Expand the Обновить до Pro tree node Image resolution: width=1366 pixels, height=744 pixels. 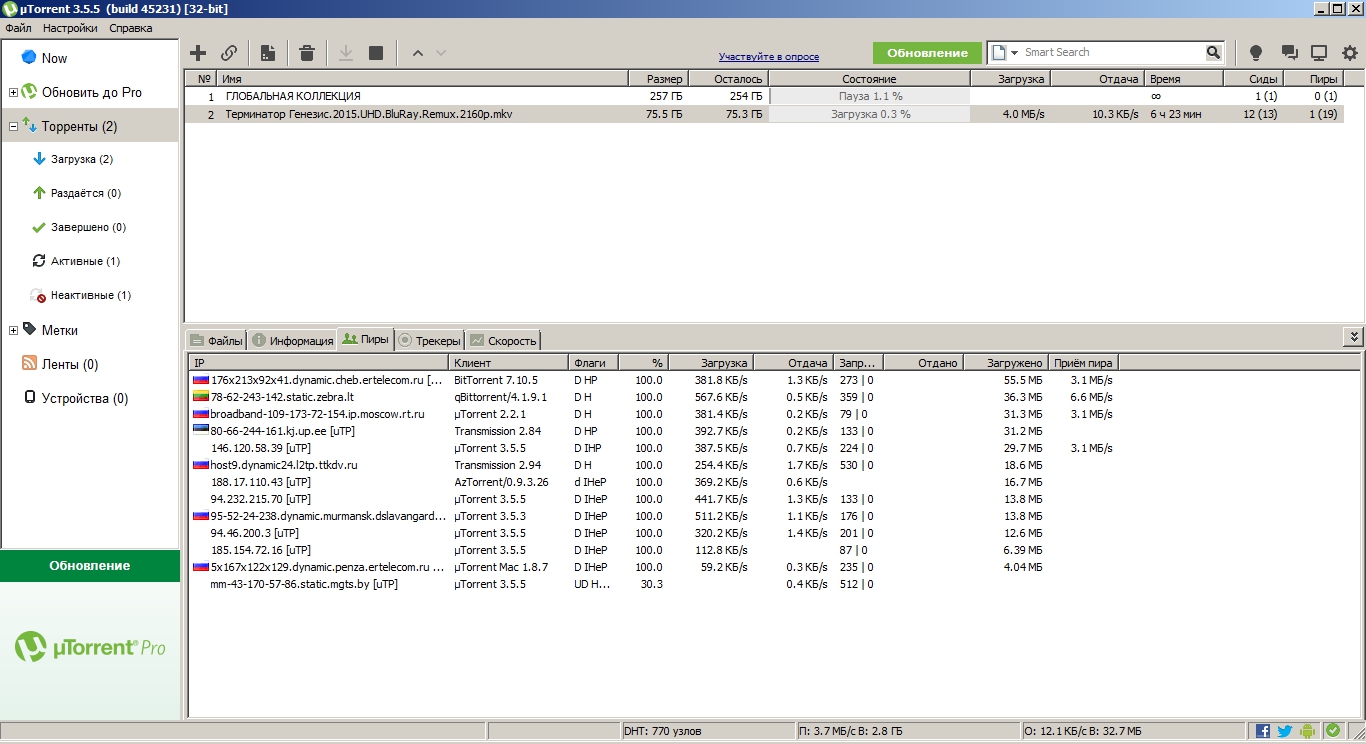point(13,92)
